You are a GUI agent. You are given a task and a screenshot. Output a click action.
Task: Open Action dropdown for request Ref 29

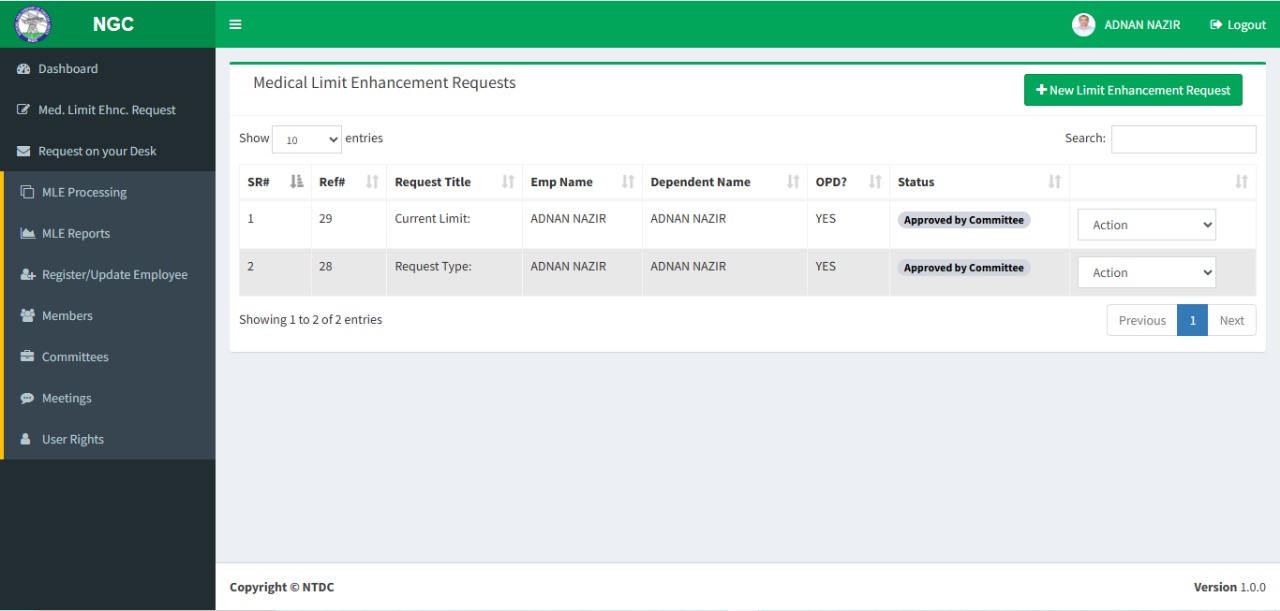(x=1146, y=225)
